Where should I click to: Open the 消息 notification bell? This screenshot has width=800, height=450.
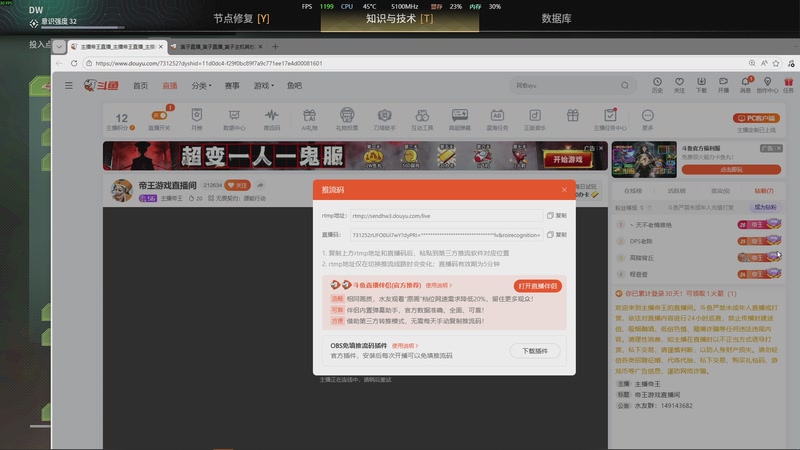tap(745, 82)
